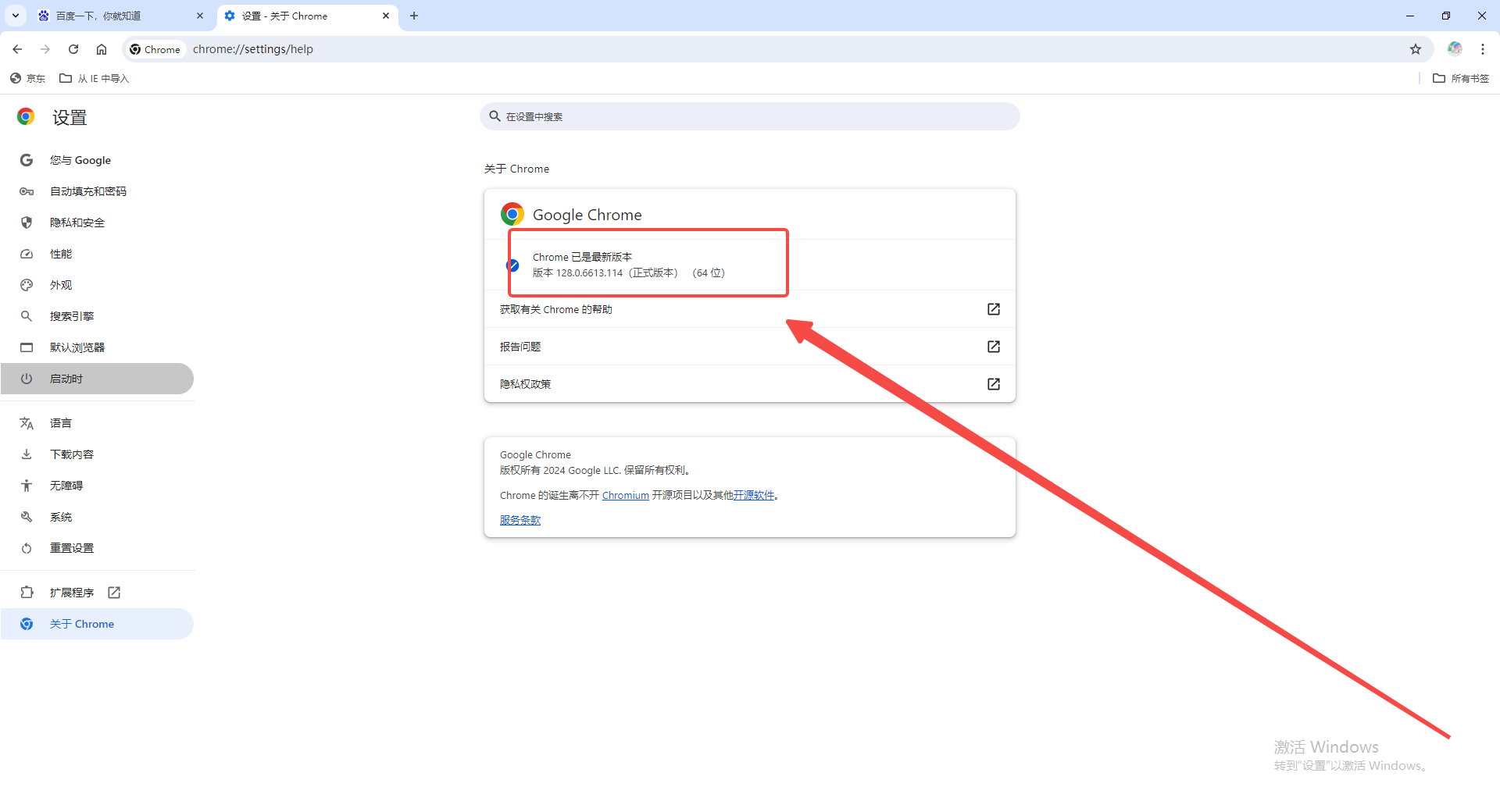The image size is (1500, 812).
Task: Click the download icon for 下载内容
Action: (27, 454)
